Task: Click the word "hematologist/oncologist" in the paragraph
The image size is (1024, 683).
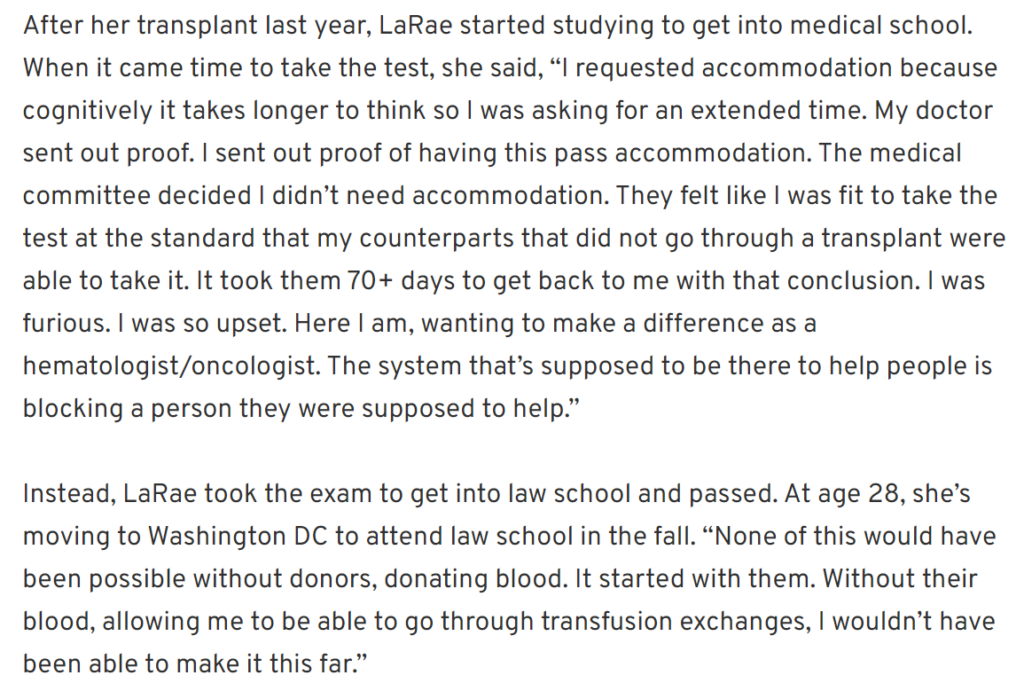Action: click(x=170, y=366)
